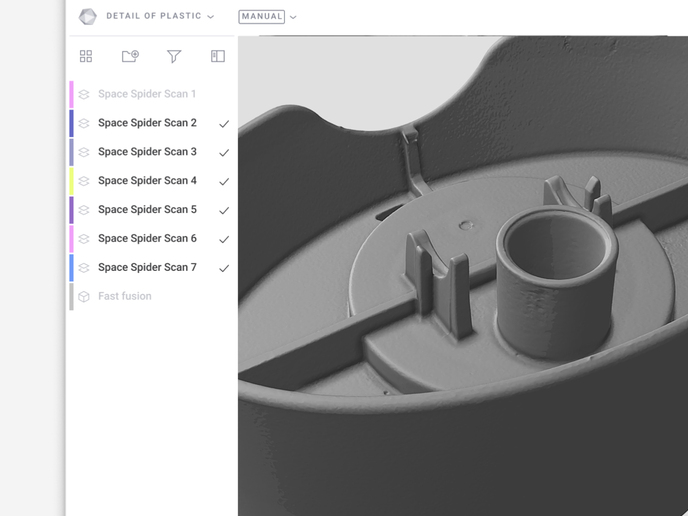Toggle the checkmark for Space Spider Scan 7
Viewport: 688px width, 516px height.
[x=224, y=268]
